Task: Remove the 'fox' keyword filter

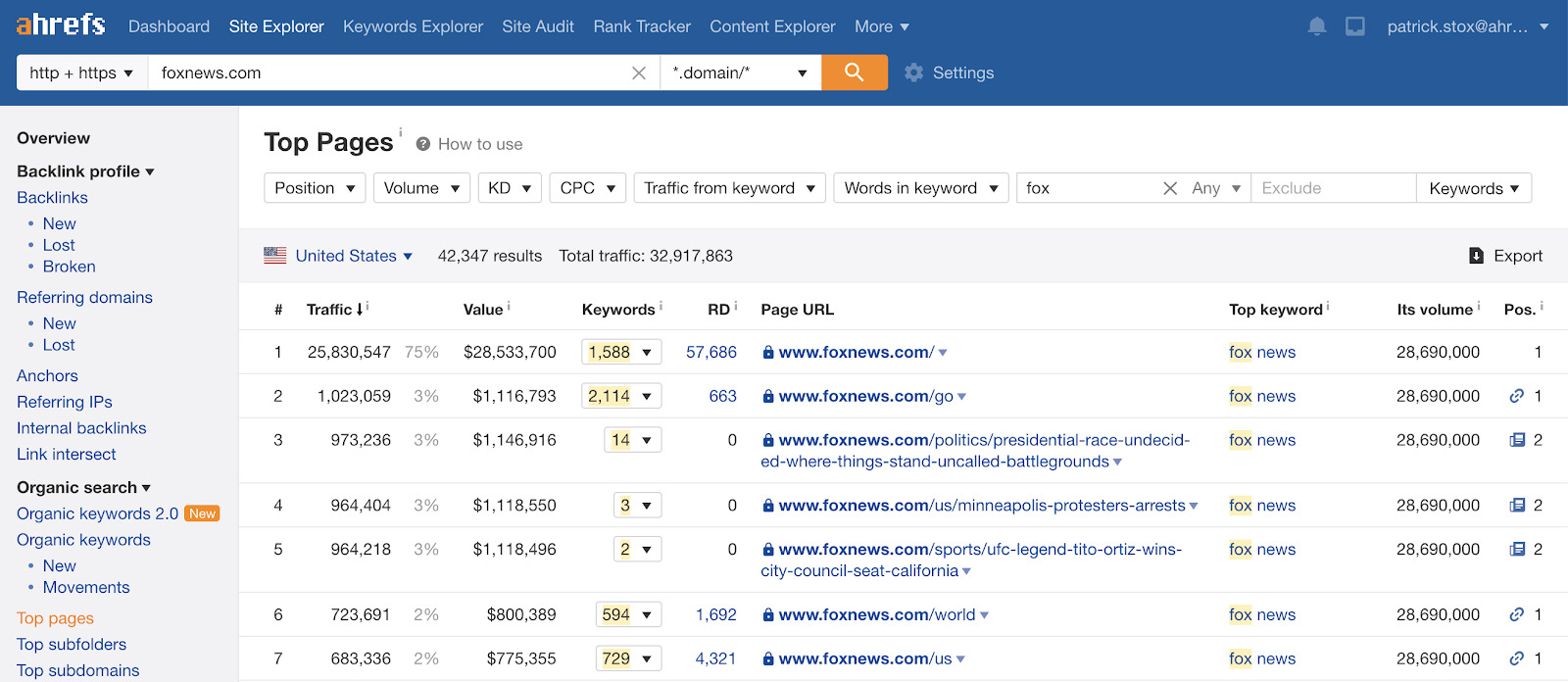Action: (x=1169, y=188)
